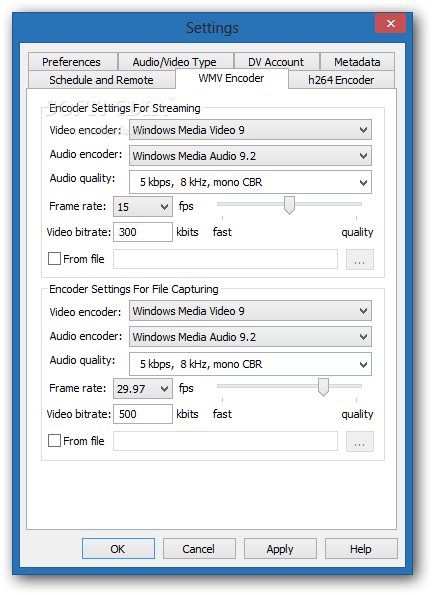Open streaming Frame rate dropdown showing 15
Viewport: 433px width, 595px height.
point(143,207)
